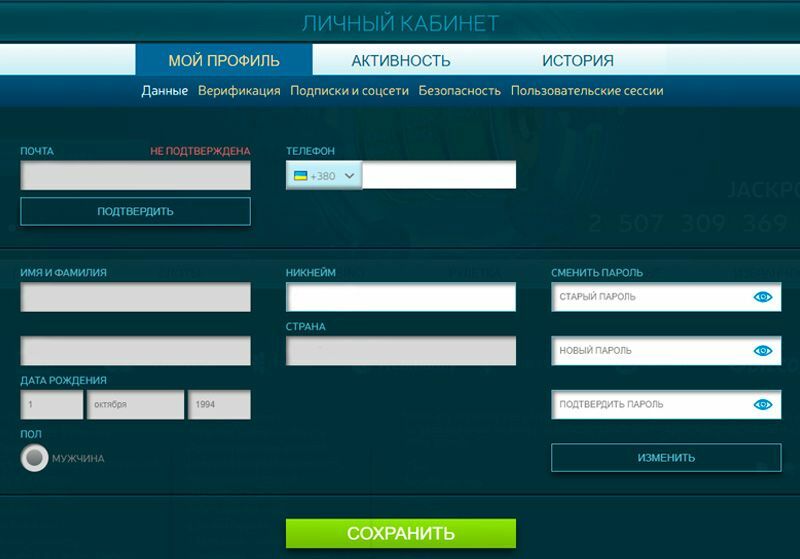Switch to the Мой профиль tab

pos(224,60)
